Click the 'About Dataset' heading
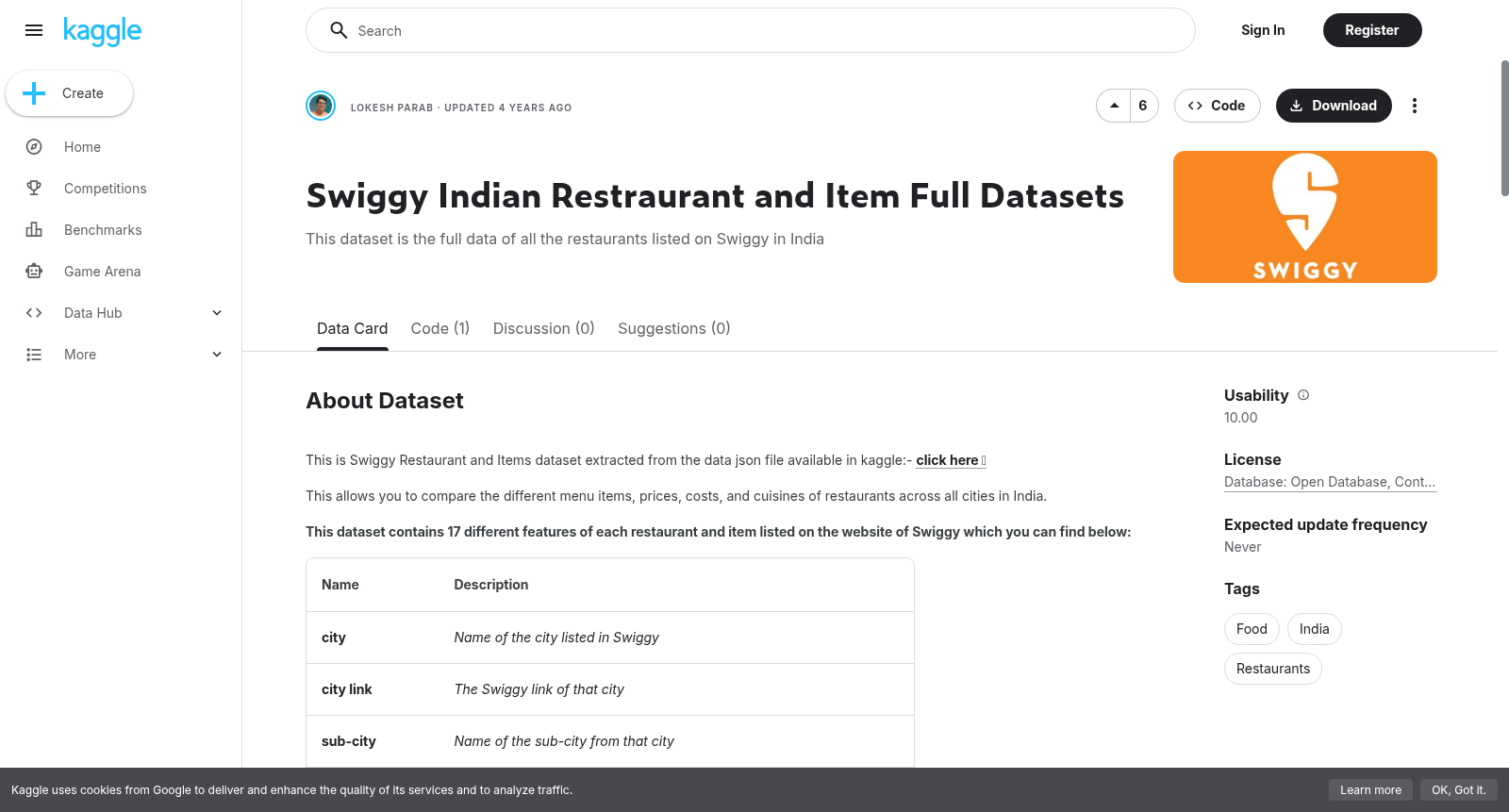Screen dimensions: 1509x812 point(385,401)
